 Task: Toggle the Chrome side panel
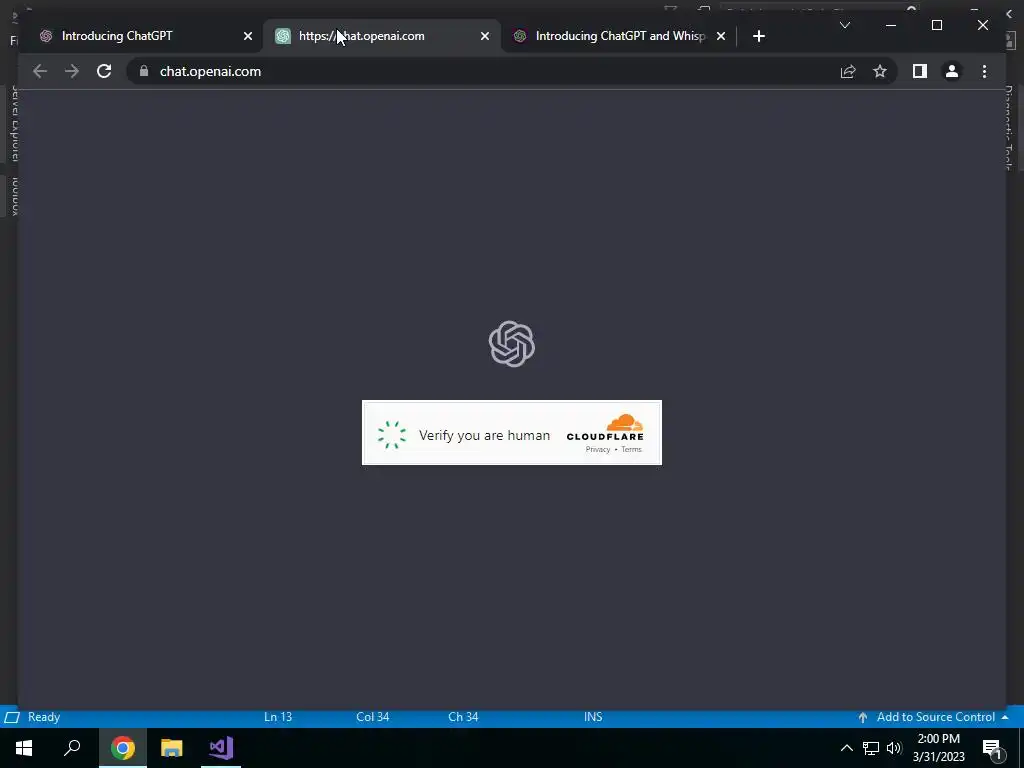click(x=920, y=71)
